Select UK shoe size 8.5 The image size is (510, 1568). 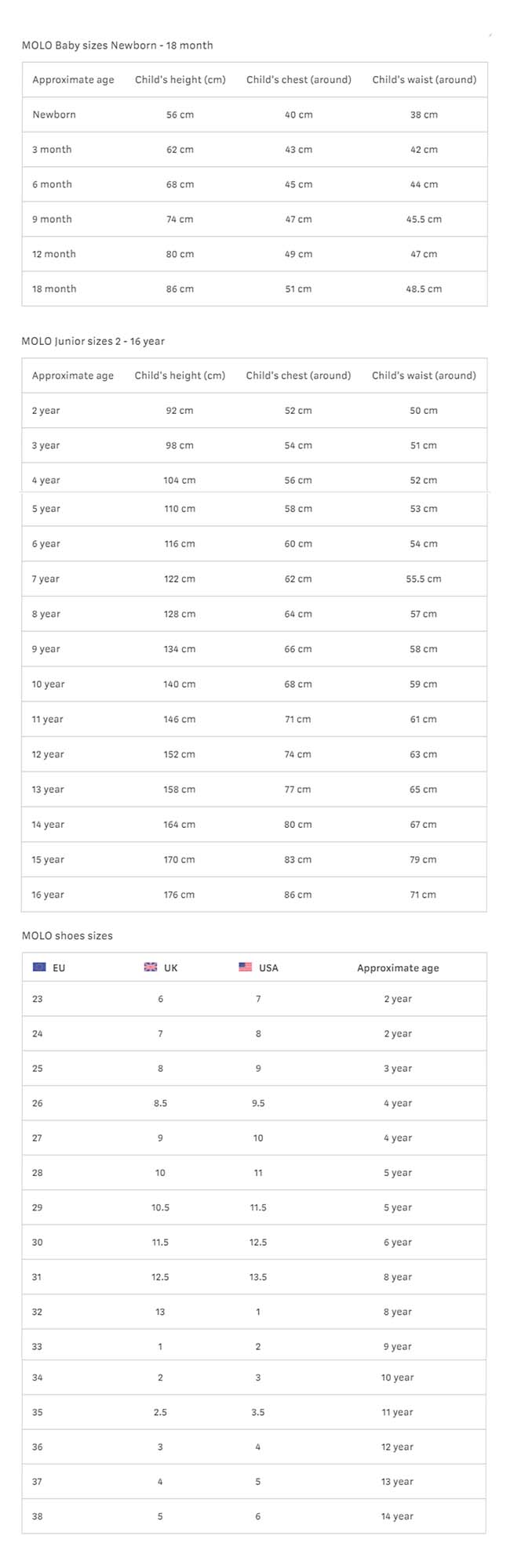point(160,1103)
